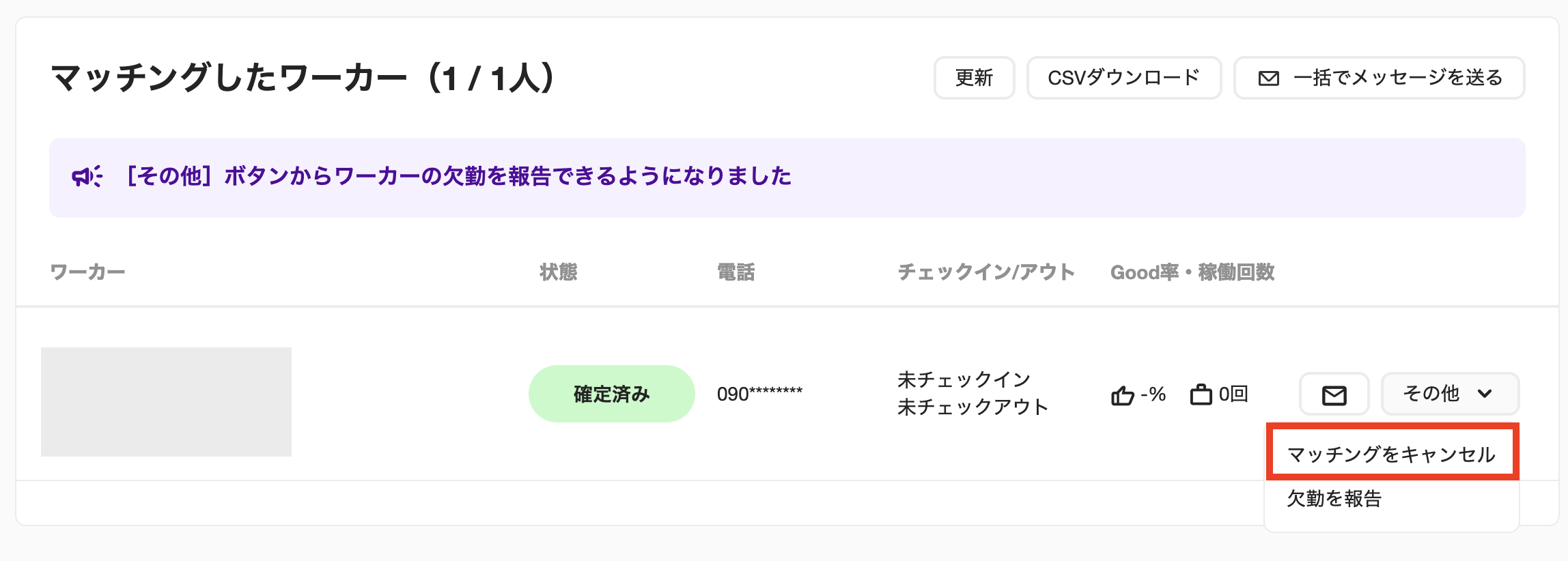Click the ワーカー column header
1568x561 pixels.
pos(87,272)
